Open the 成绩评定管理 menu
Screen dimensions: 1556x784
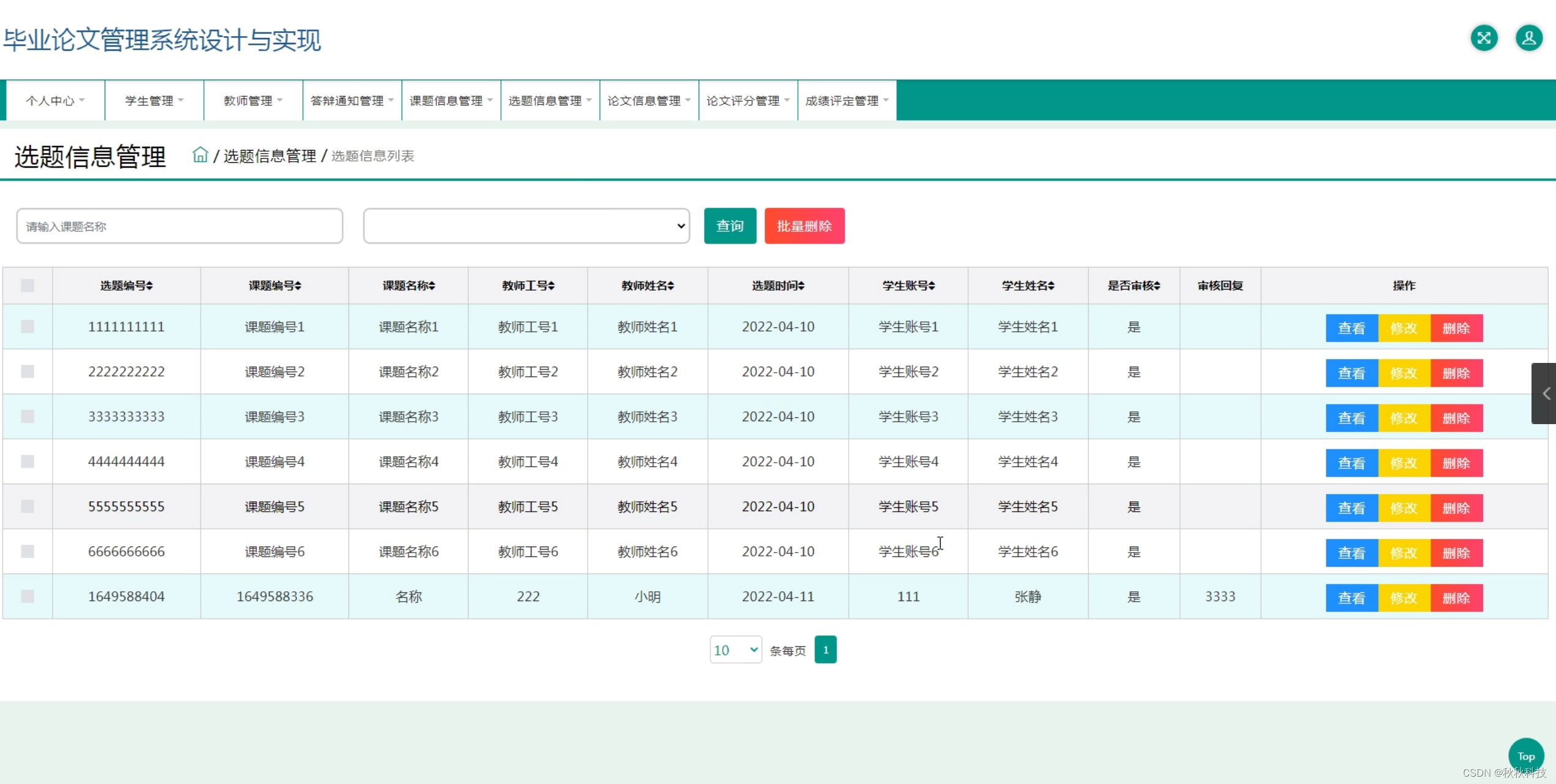(x=847, y=100)
